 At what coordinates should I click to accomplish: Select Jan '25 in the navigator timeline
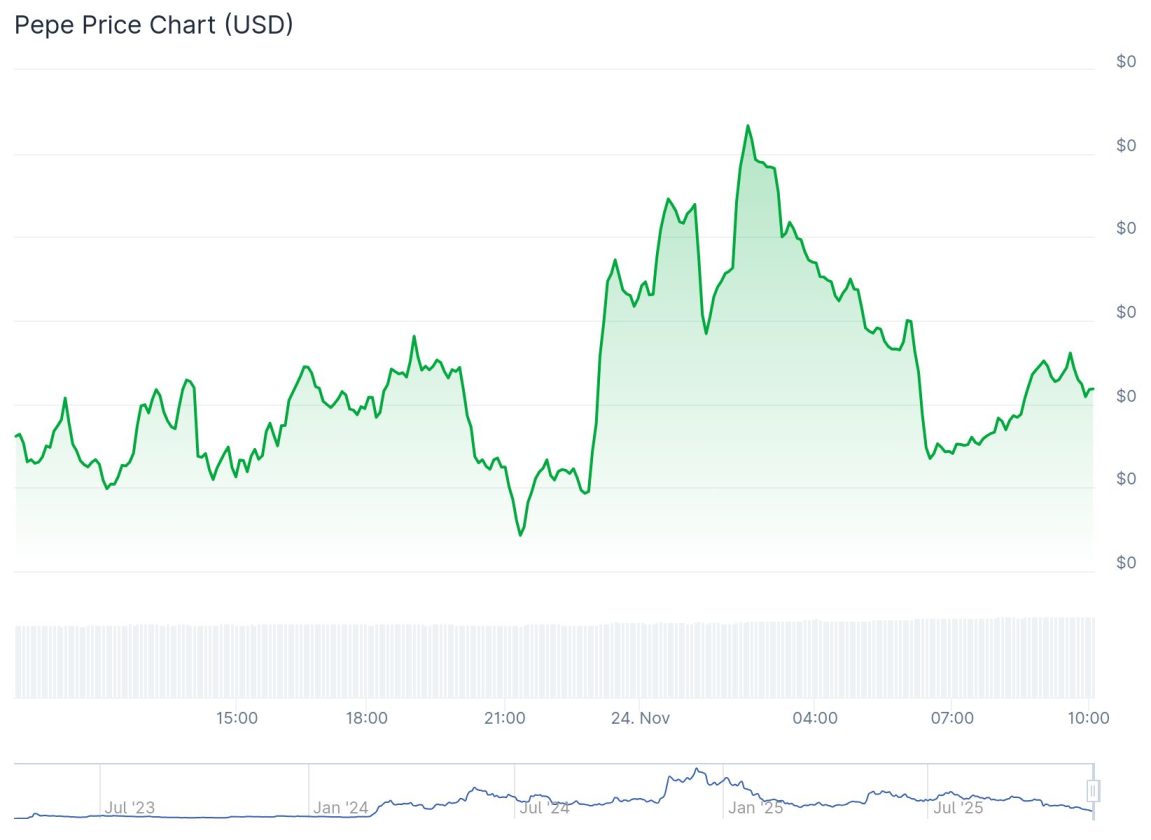[756, 807]
